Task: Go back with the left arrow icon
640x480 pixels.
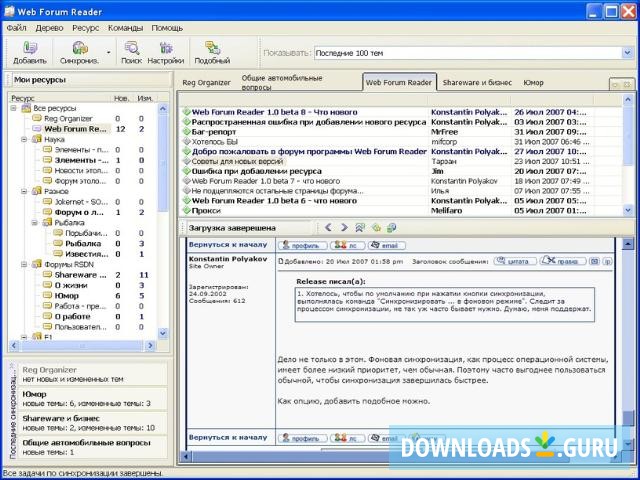Action: coord(328,228)
